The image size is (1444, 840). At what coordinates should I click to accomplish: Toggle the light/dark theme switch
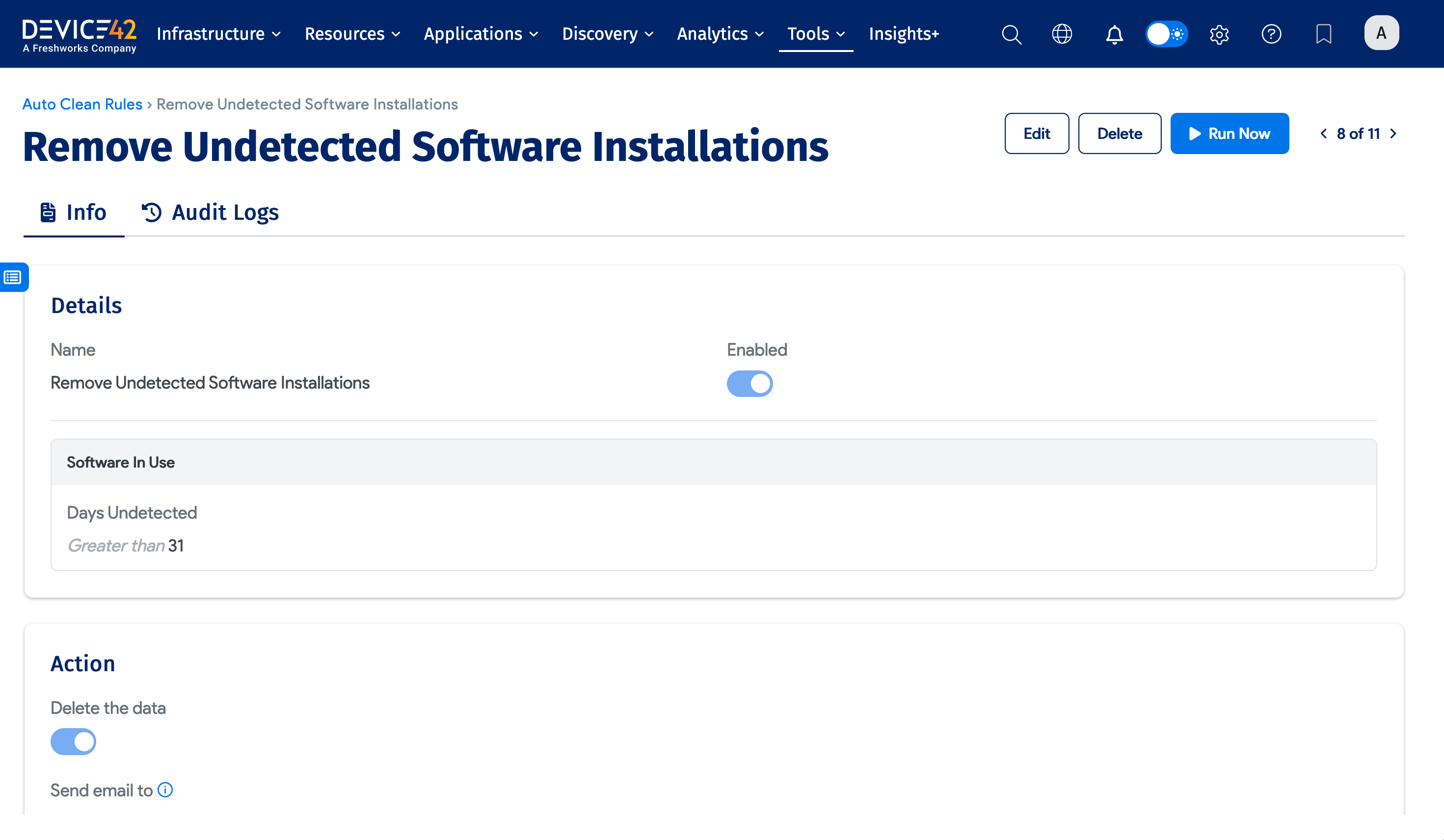pos(1166,34)
